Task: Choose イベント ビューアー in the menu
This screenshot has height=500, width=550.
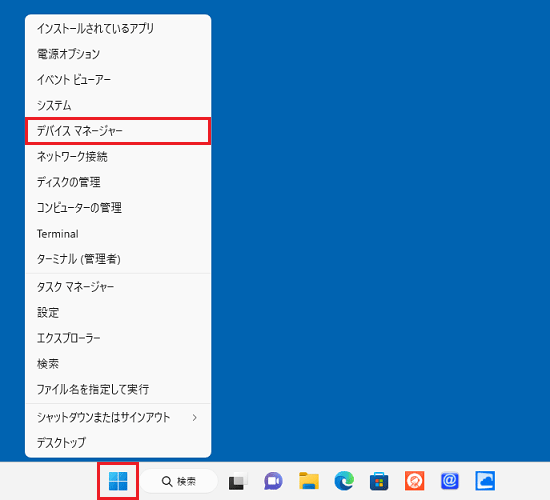Action: tap(118, 80)
